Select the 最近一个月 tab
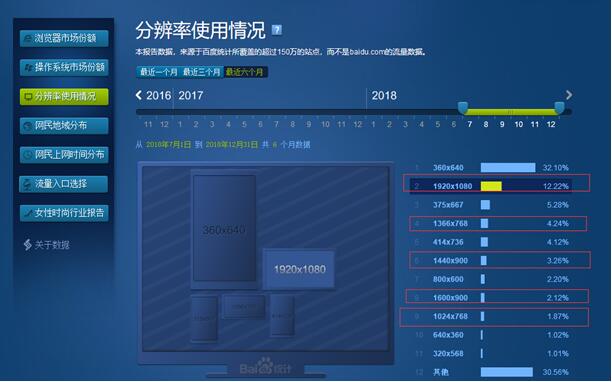Screen dimensions: 612x382 (158, 72)
